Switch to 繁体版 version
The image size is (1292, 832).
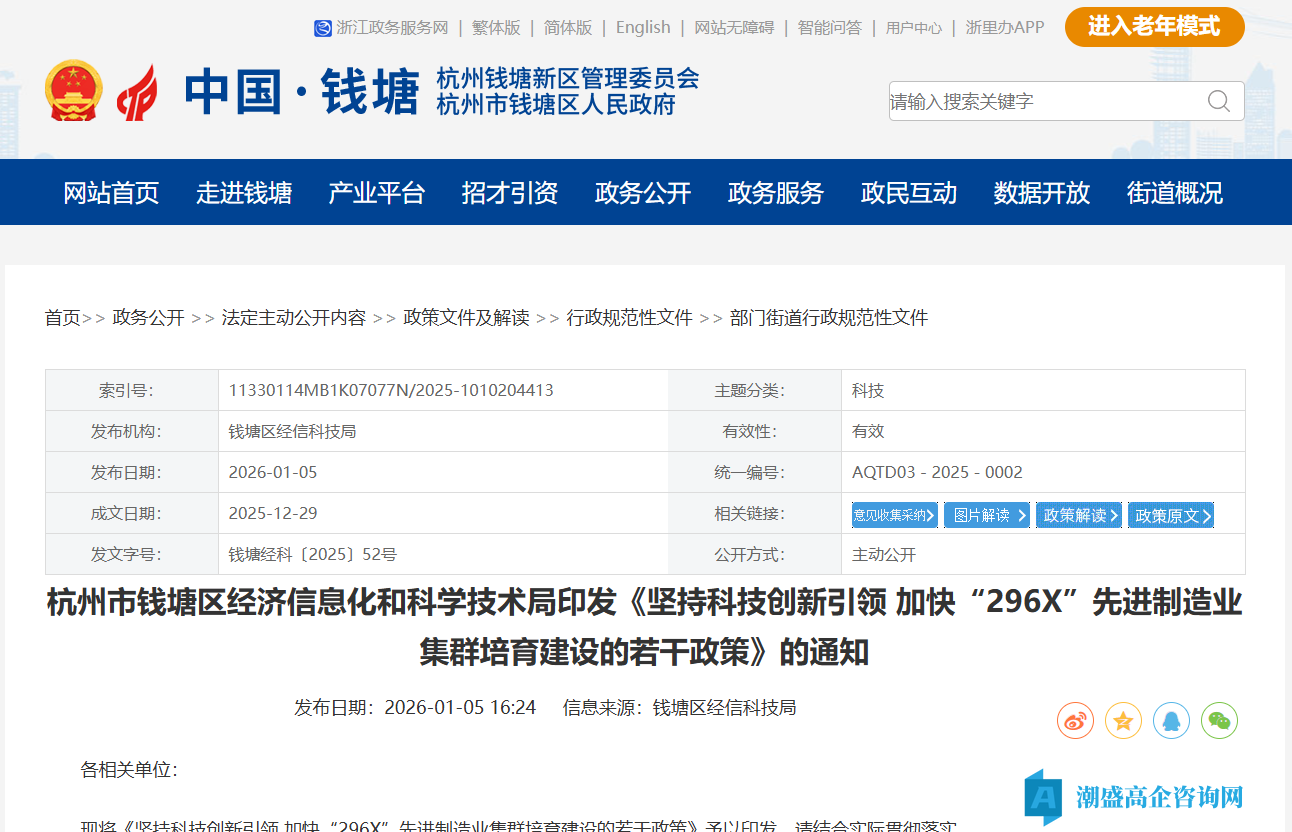(496, 28)
